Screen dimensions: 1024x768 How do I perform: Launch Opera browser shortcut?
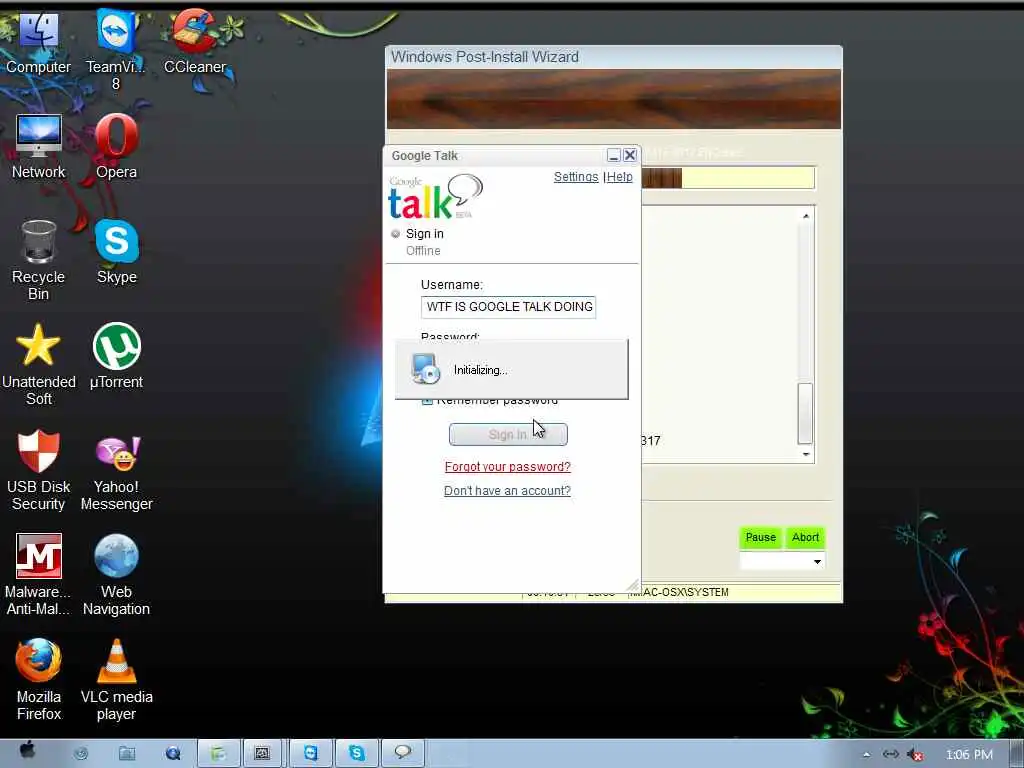pos(116,148)
